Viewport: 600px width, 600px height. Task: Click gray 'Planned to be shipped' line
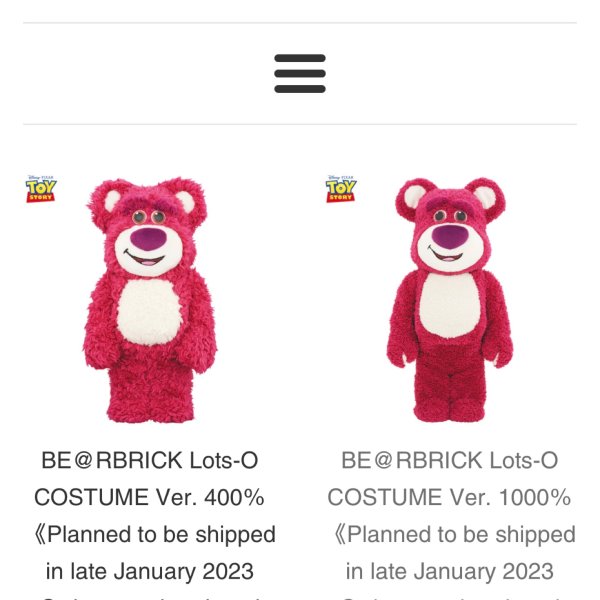pos(455,534)
